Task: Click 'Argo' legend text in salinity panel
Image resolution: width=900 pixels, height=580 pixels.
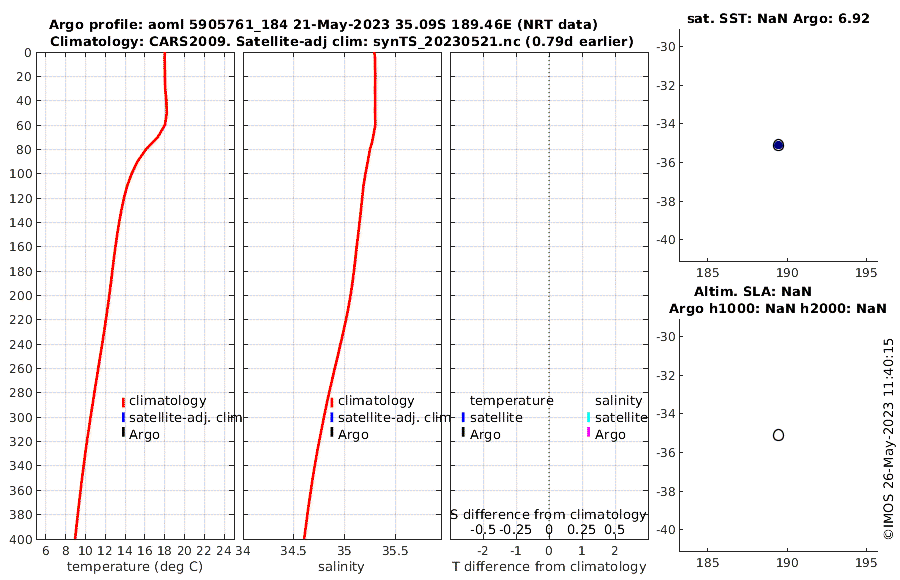Action: pyautogui.click(x=353, y=435)
